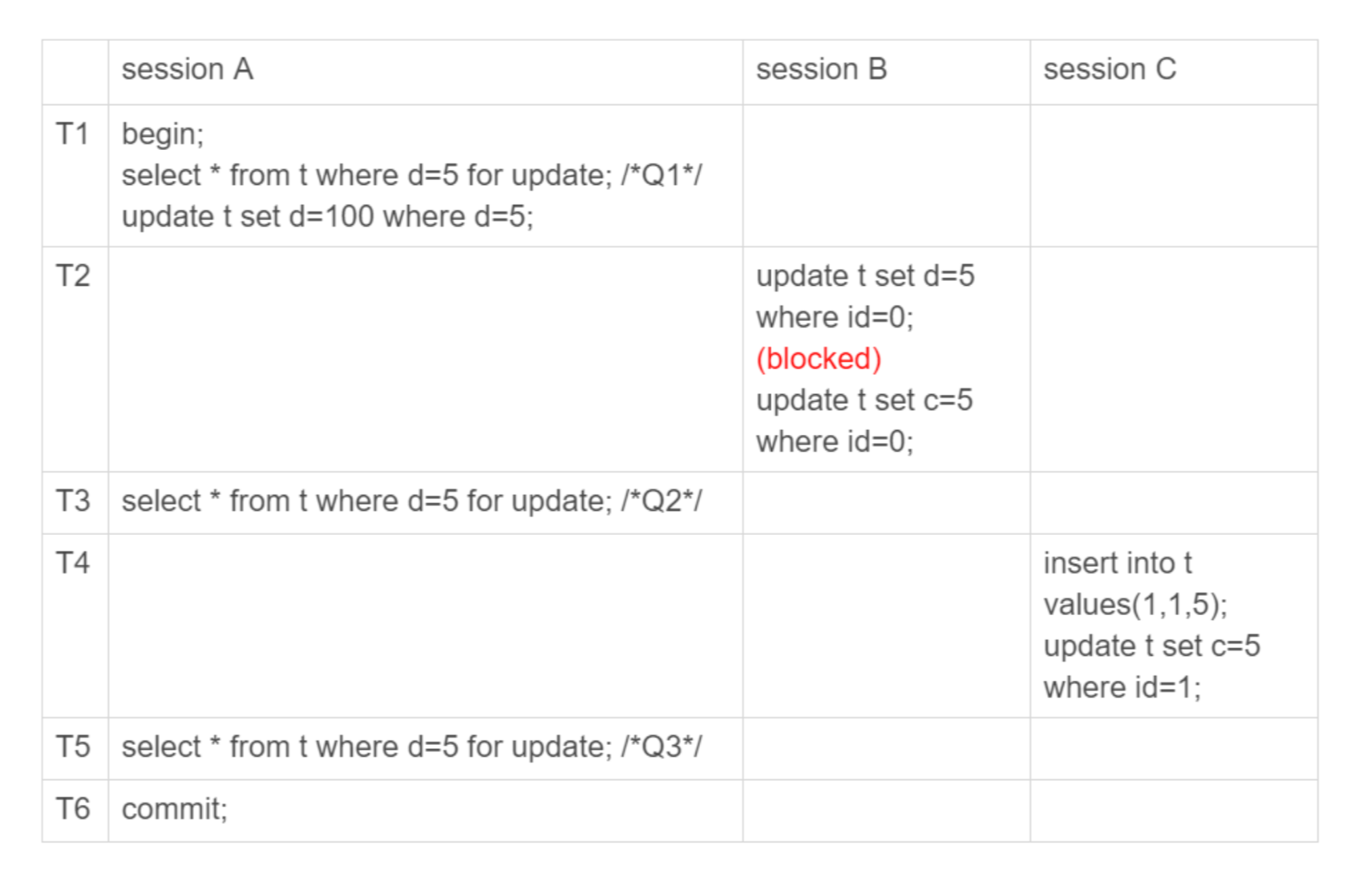Image resolution: width=1372 pixels, height=880 pixels.
Task: Click the session A column header
Action: pyautogui.click(x=188, y=69)
